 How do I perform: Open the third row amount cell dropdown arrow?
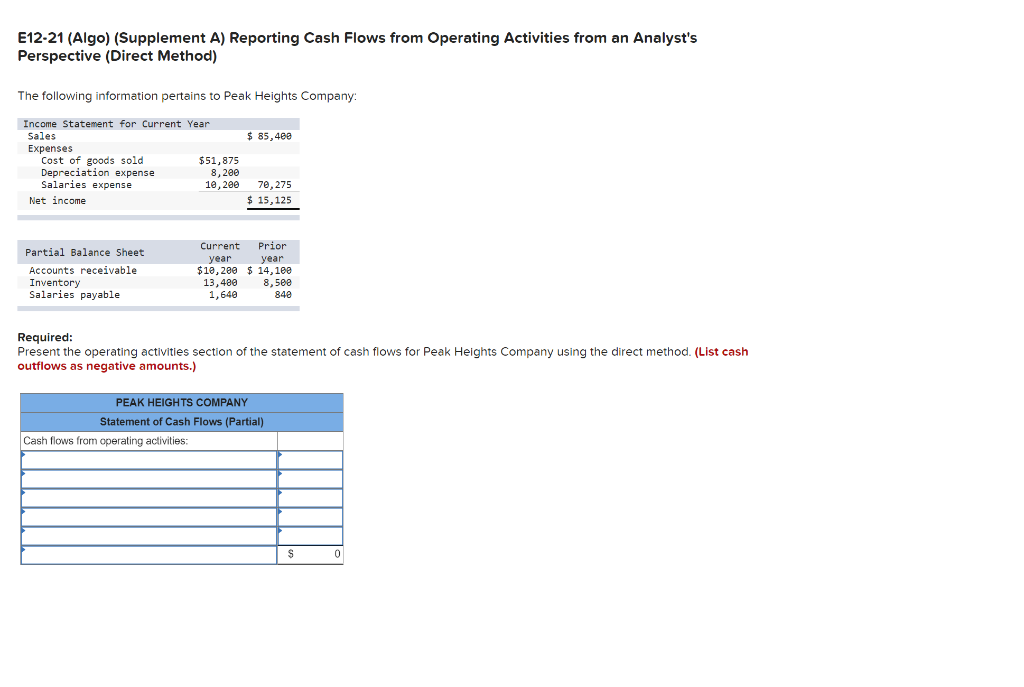280,493
